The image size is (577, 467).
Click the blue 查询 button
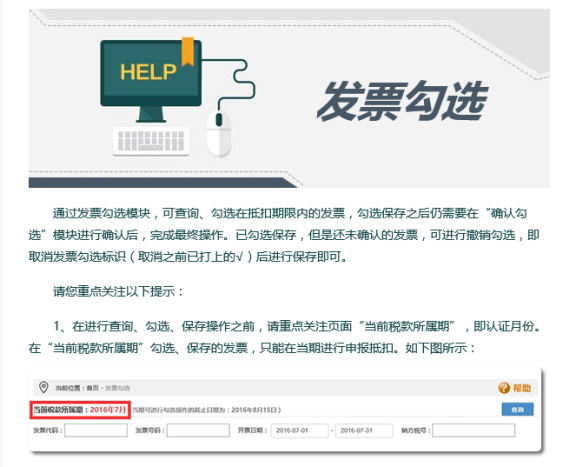tap(517, 409)
